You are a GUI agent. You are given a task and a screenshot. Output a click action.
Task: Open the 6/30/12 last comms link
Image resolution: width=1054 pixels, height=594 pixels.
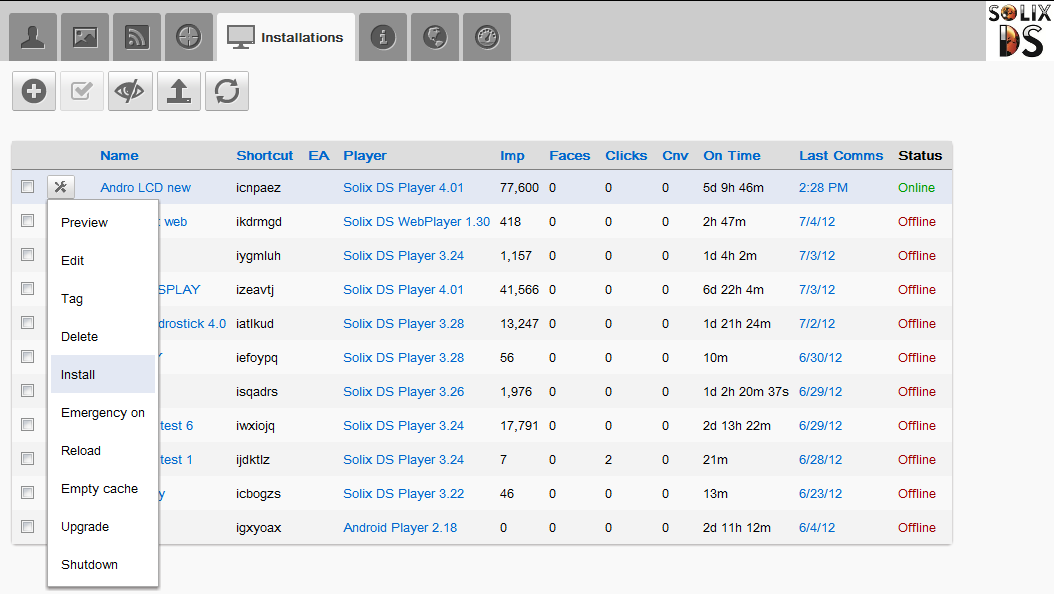coord(820,357)
